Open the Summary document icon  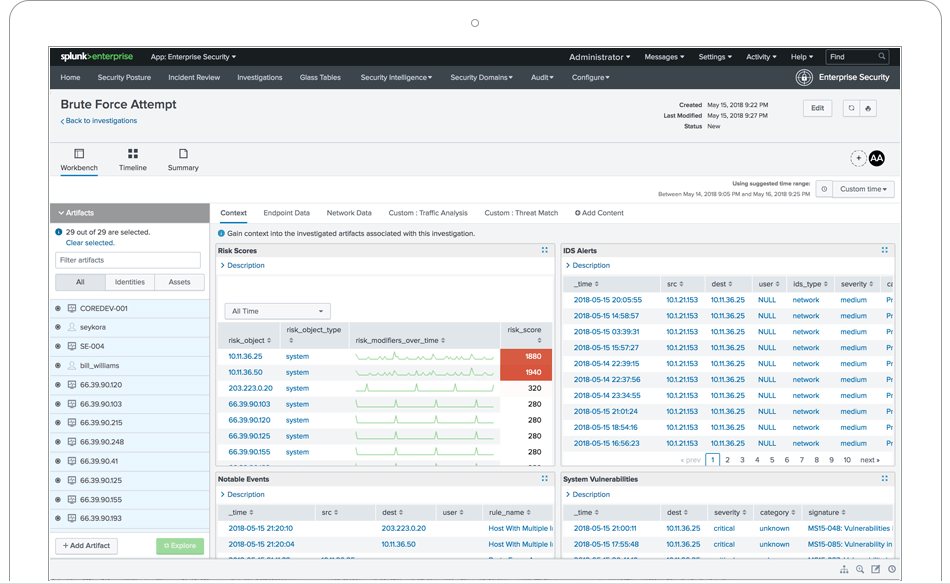click(183, 153)
